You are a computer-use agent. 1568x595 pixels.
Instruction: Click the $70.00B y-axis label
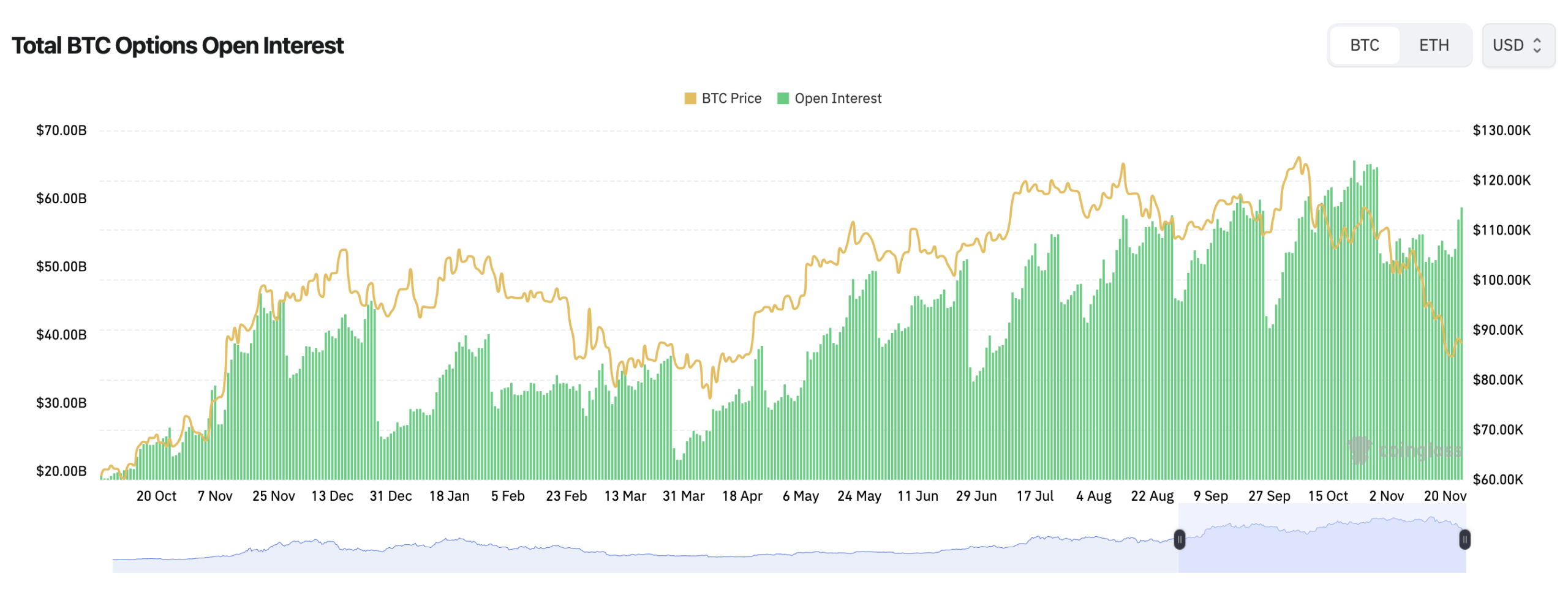[x=60, y=130]
